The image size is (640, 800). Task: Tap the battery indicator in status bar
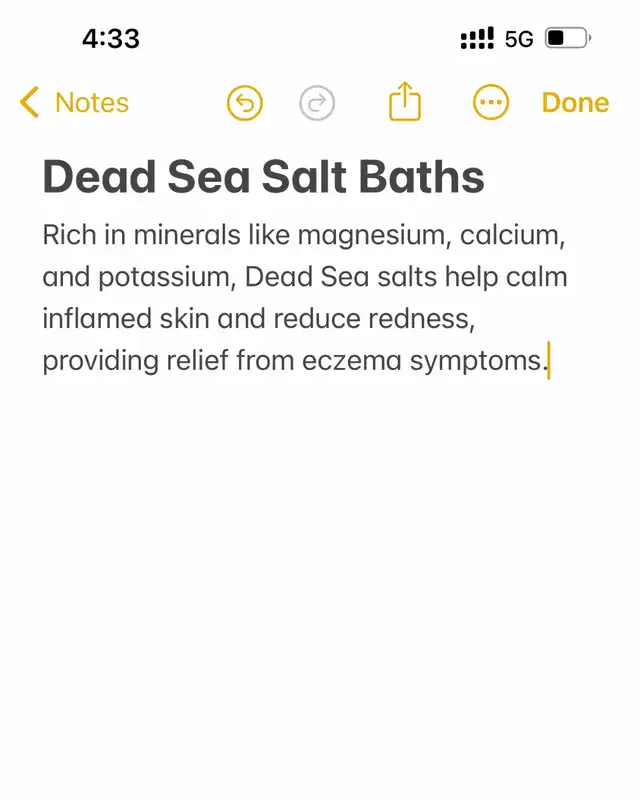[x=568, y=38]
